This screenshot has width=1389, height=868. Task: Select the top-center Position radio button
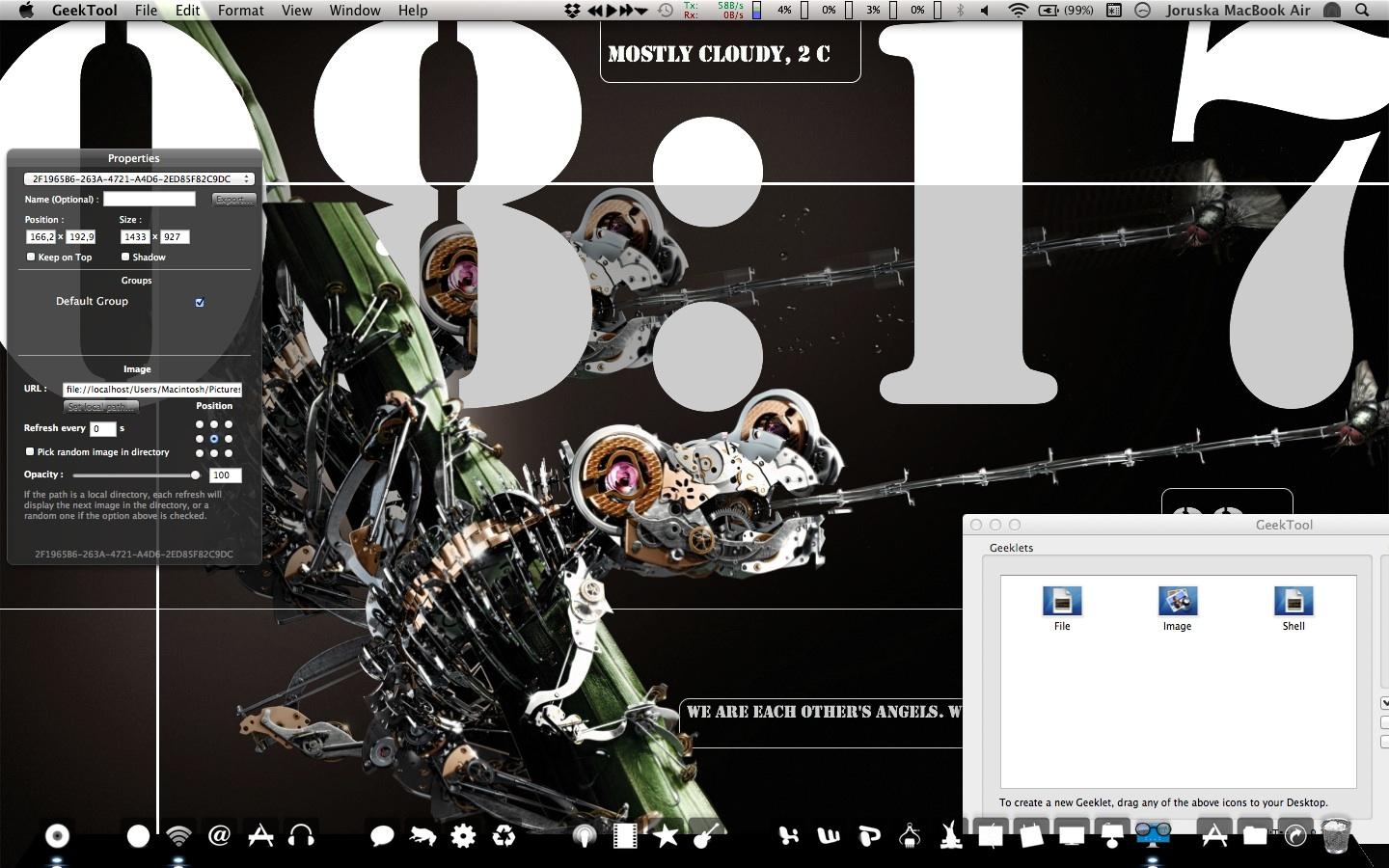pos(214,424)
